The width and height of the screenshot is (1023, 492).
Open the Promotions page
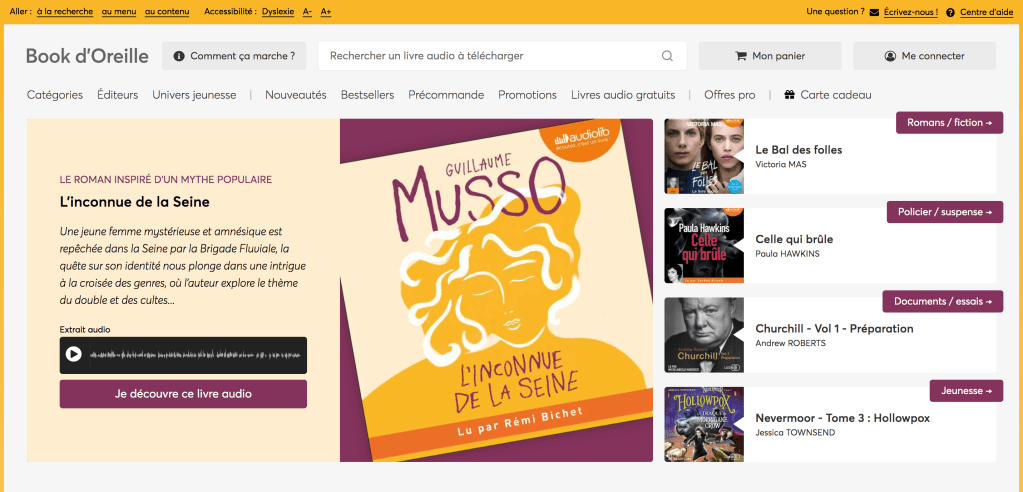pos(527,95)
